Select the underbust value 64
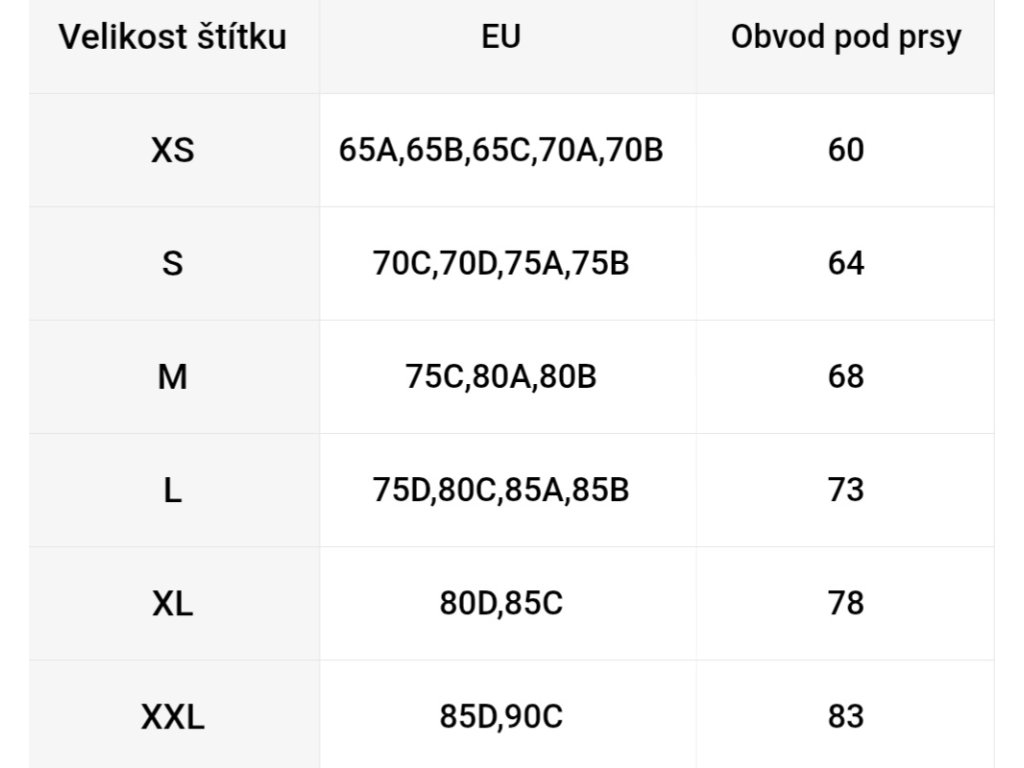1024x768 pixels. point(846,264)
